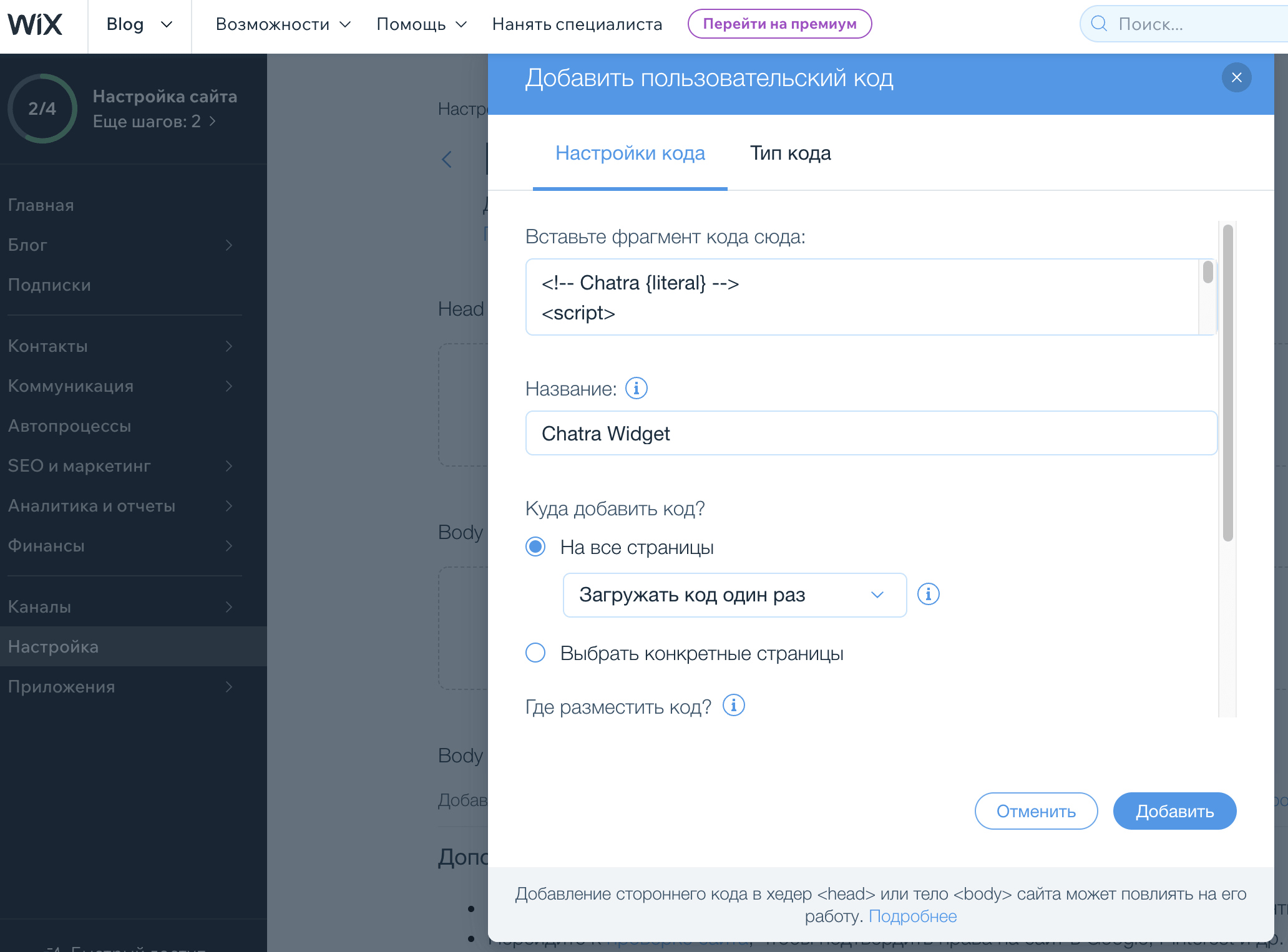Switch to the Тип кода tab
This screenshot has width=1288, height=952.
tap(790, 153)
